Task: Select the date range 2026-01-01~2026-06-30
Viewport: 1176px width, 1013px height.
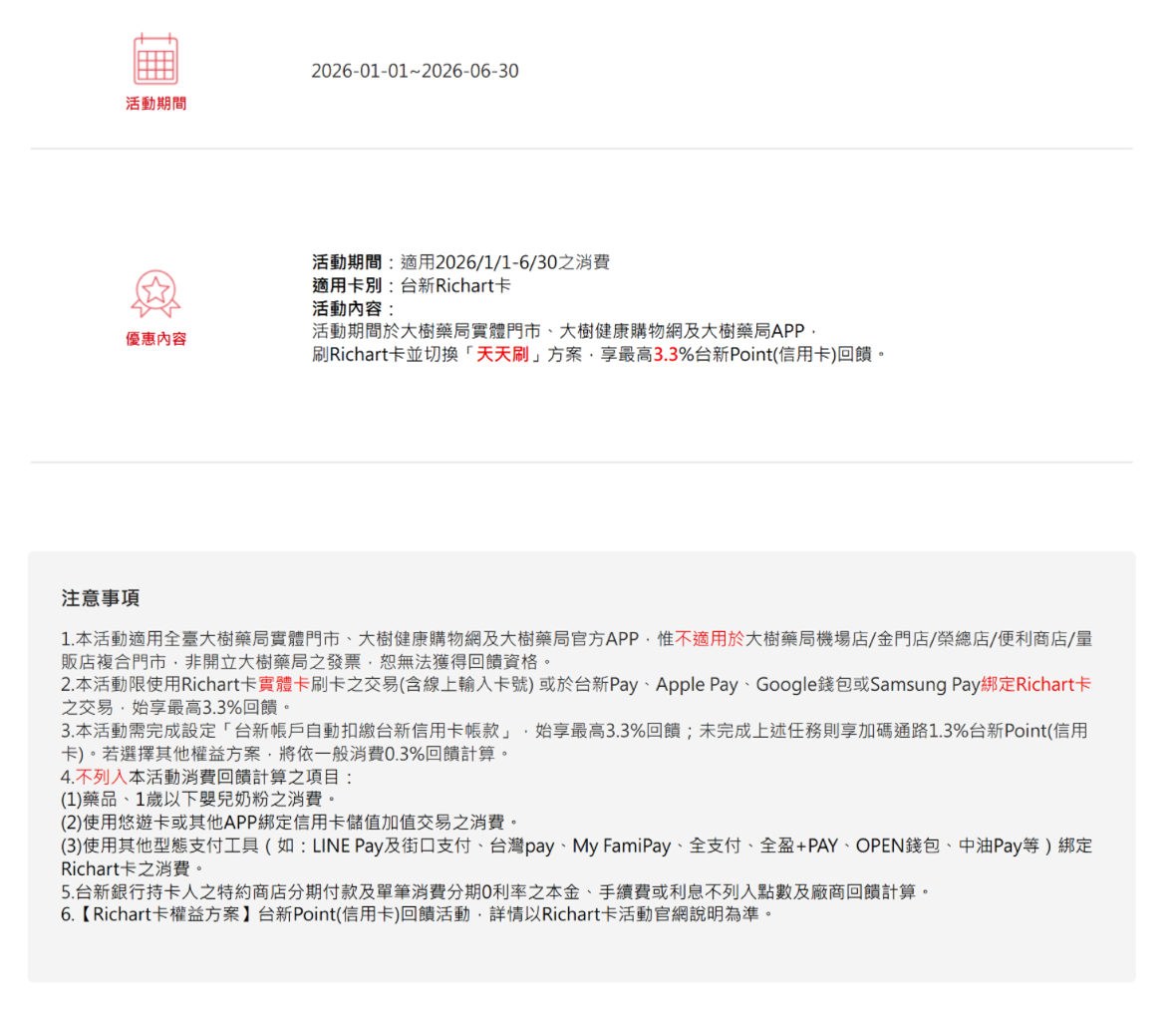Action: (415, 71)
